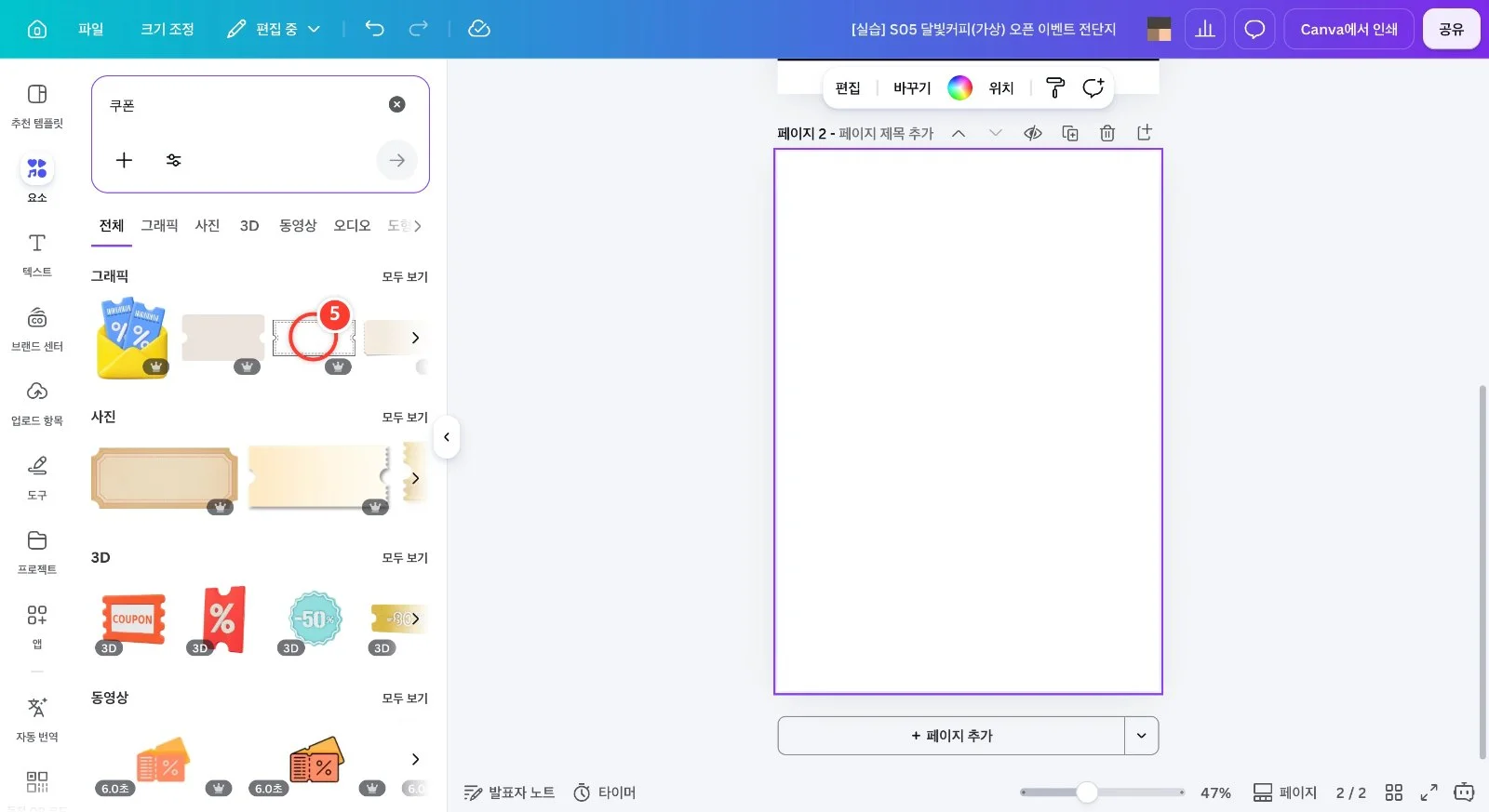This screenshot has height=812, width=1489.
Task: Open the 편집 중 mode dropdown
Action: (x=274, y=29)
